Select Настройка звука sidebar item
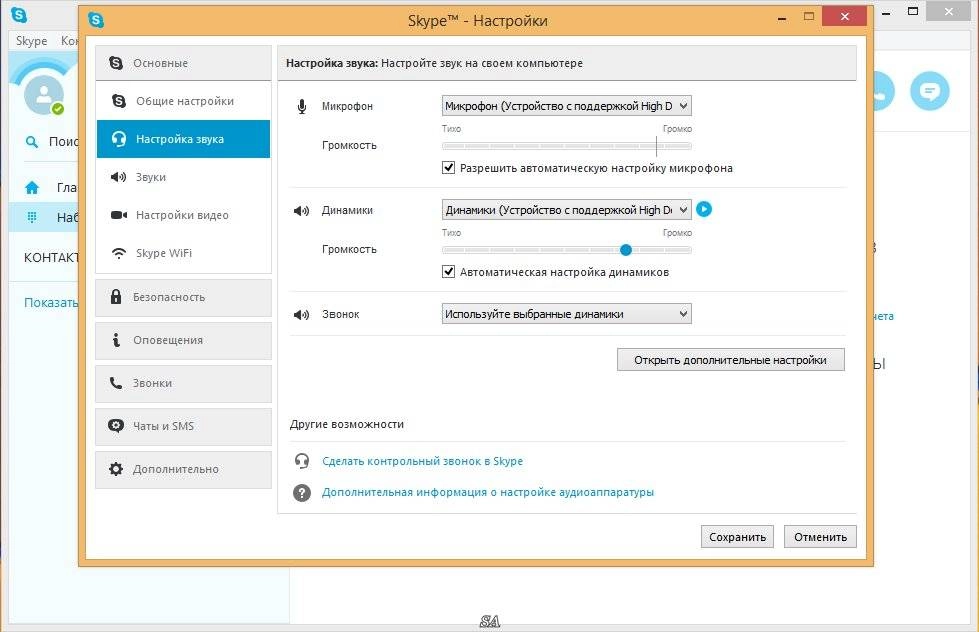The image size is (979, 632). pyautogui.click(x=183, y=139)
